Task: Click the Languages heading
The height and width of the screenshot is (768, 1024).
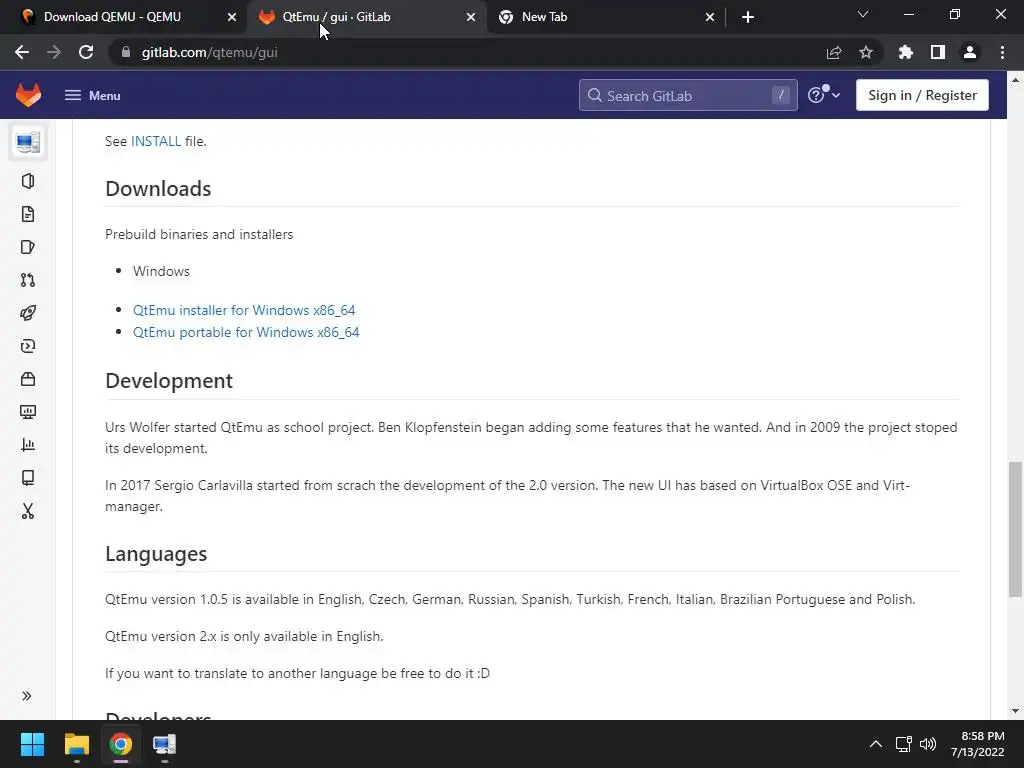Action: pos(156,554)
